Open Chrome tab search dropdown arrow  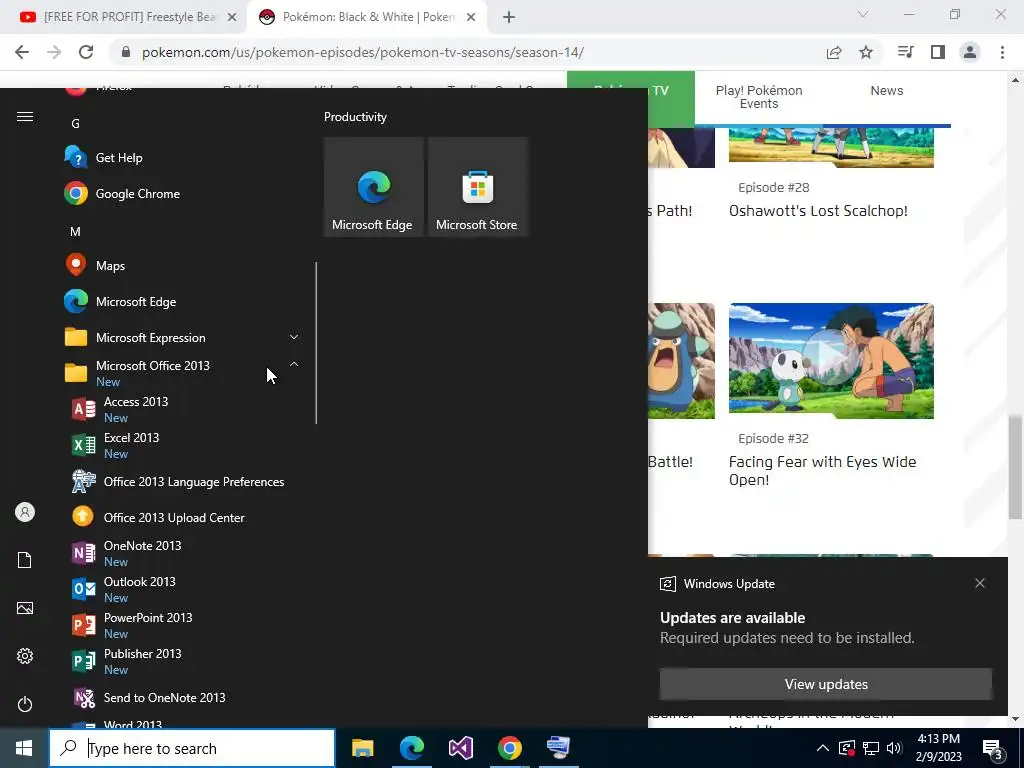coord(863,14)
